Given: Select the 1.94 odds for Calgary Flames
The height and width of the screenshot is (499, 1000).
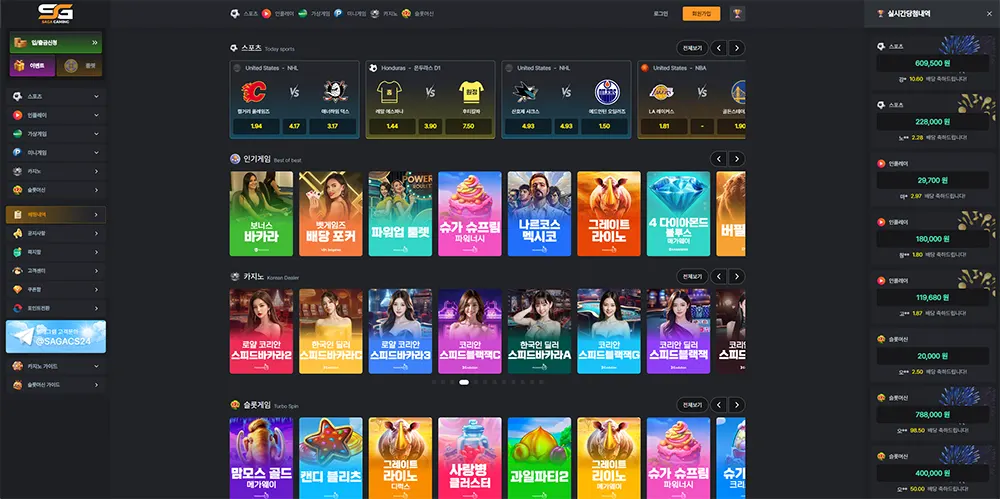Looking at the screenshot, I should pyautogui.click(x=256, y=126).
